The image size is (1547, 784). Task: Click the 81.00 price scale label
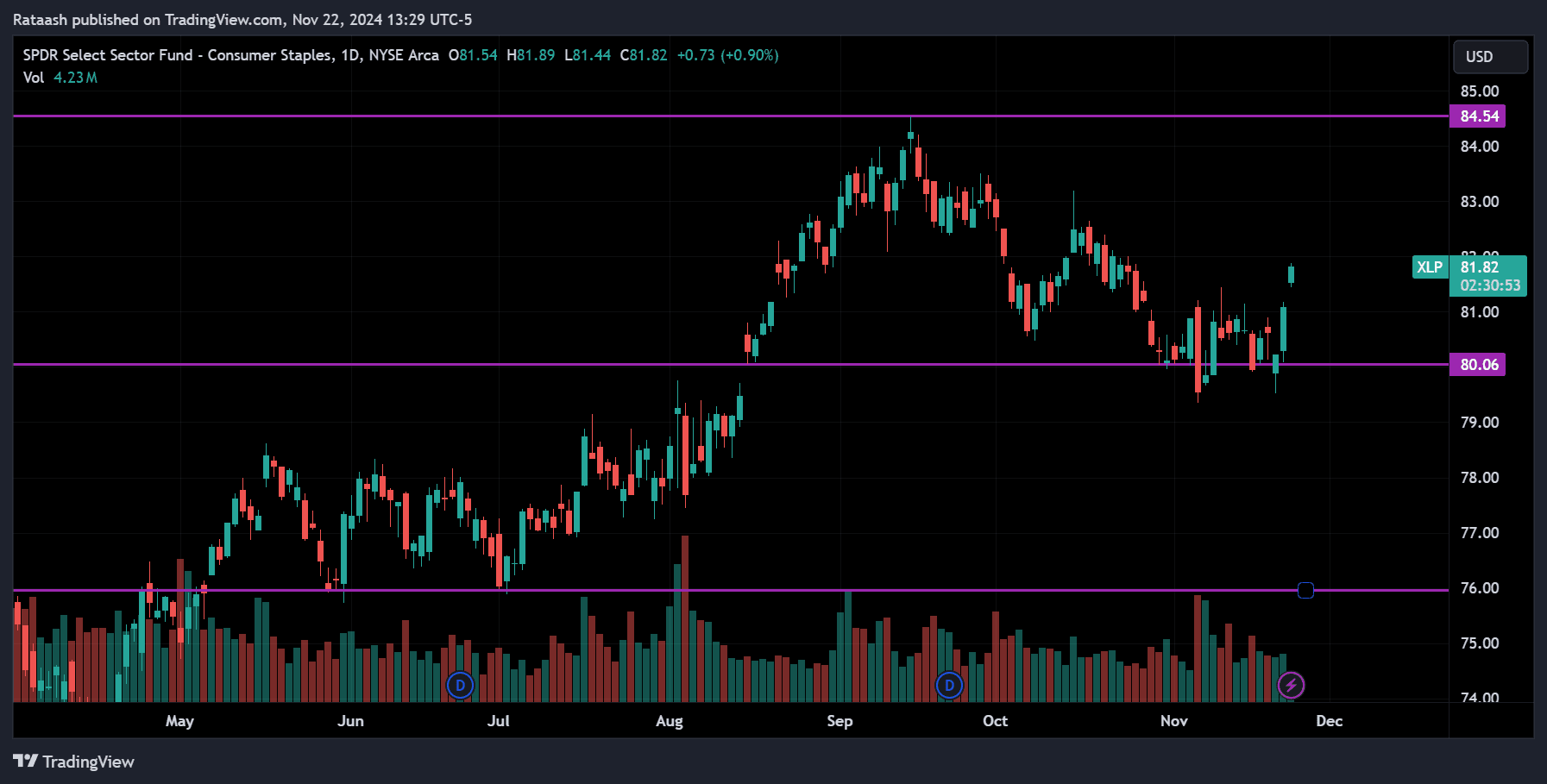(x=1480, y=312)
